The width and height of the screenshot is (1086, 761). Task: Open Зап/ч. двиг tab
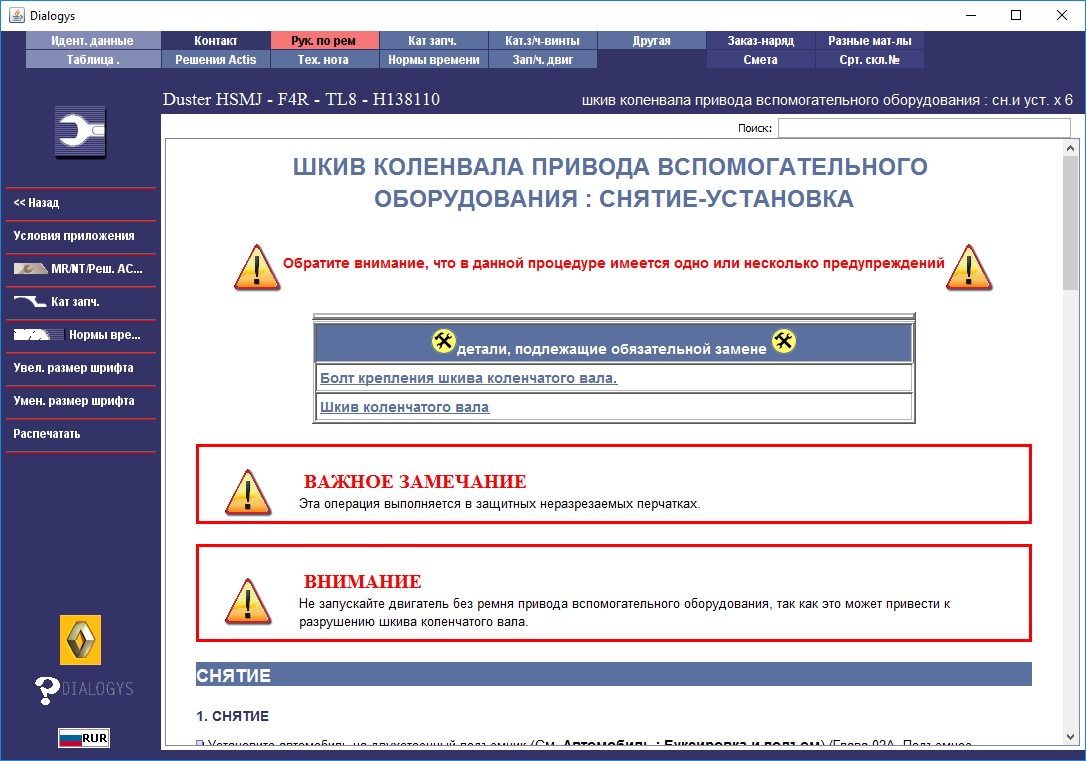point(542,60)
